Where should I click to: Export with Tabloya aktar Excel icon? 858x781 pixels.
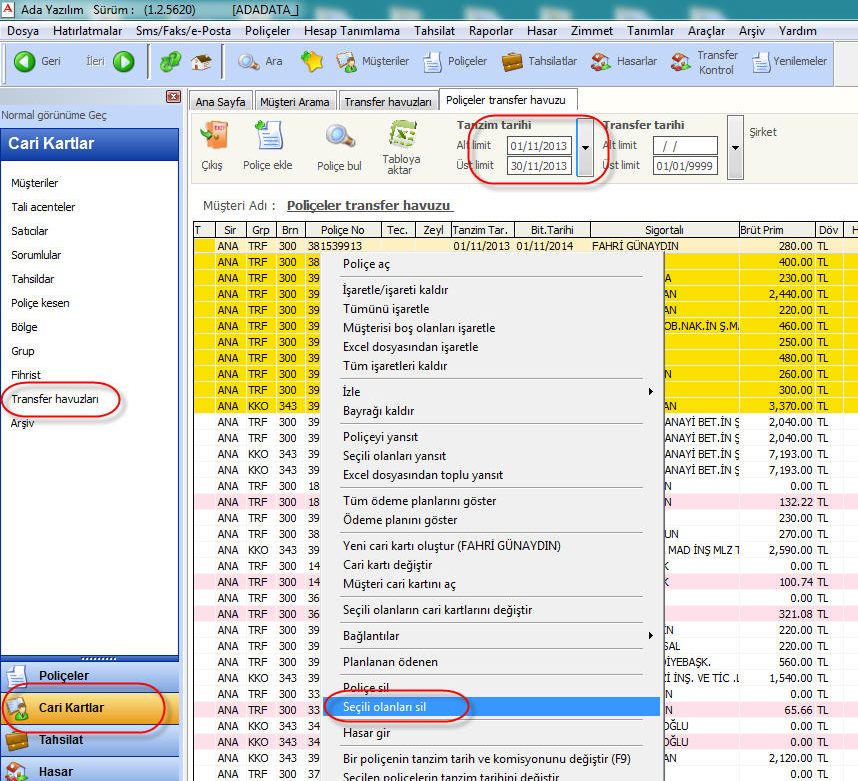click(401, 135)
